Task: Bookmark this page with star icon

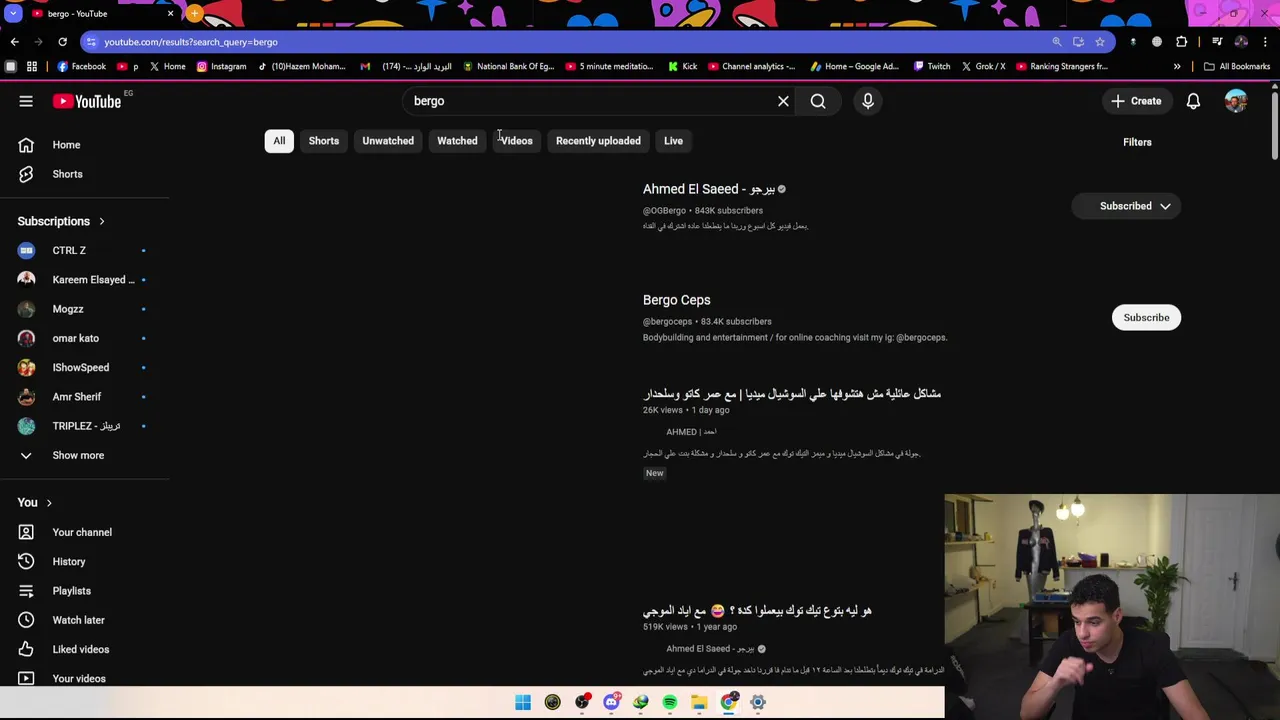Action: coord(1100,42)
